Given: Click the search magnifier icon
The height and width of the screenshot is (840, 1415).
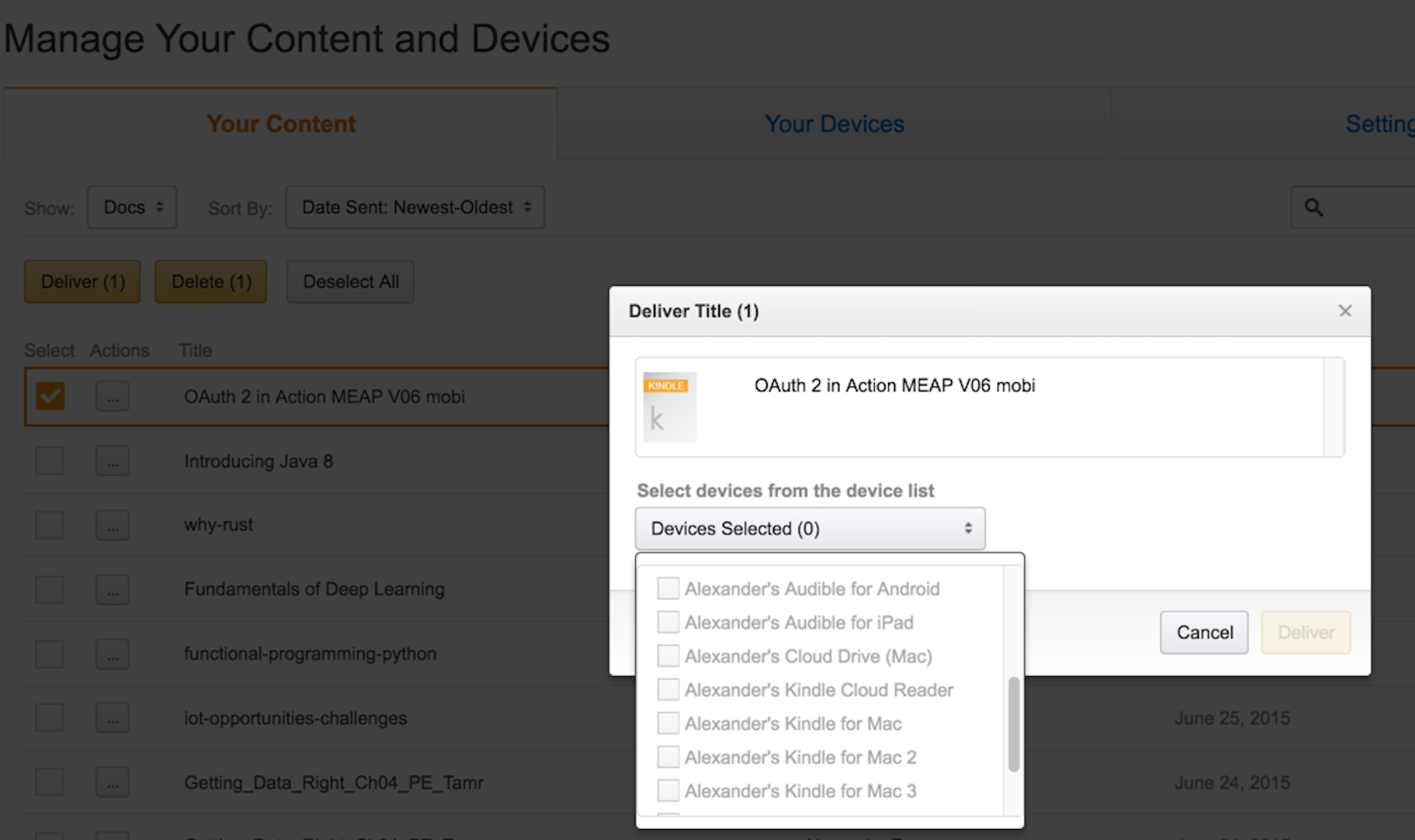Looking at the screenshot, I should 1313,207.
